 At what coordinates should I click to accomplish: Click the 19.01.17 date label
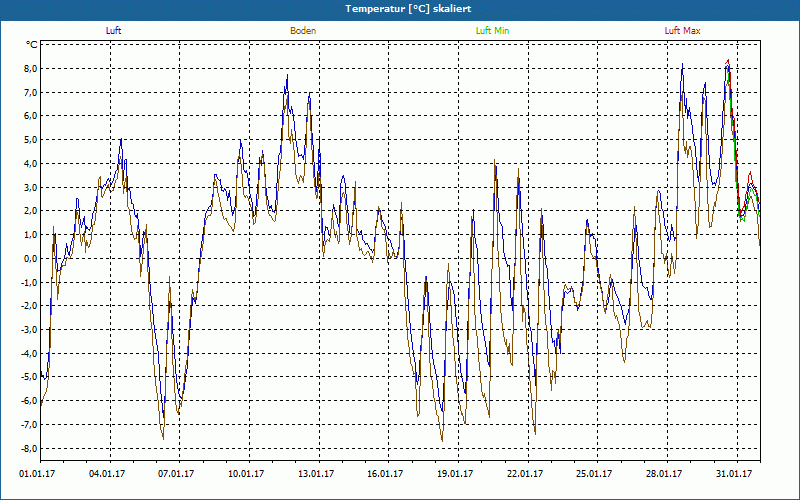[x=455, y=474]
